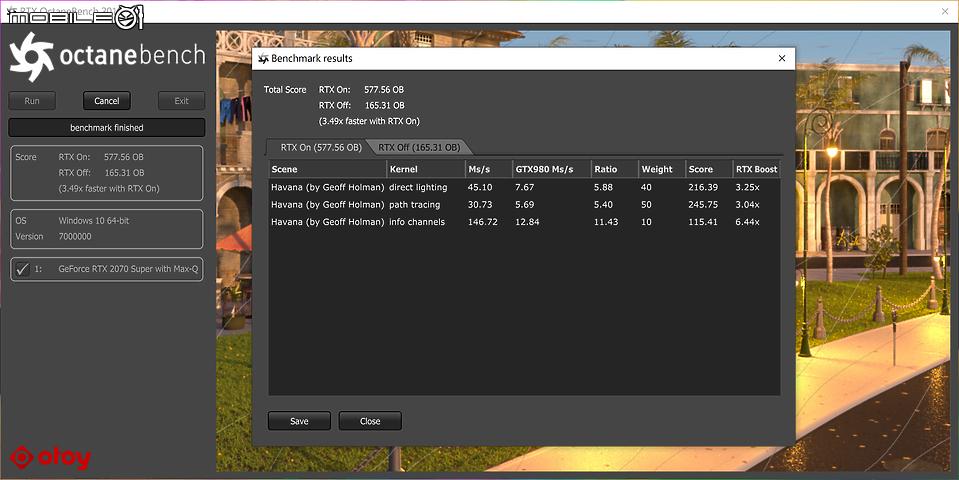Click the otoy logo
The height and width of the screenshot is (480, 959).
tap(51, 457)
